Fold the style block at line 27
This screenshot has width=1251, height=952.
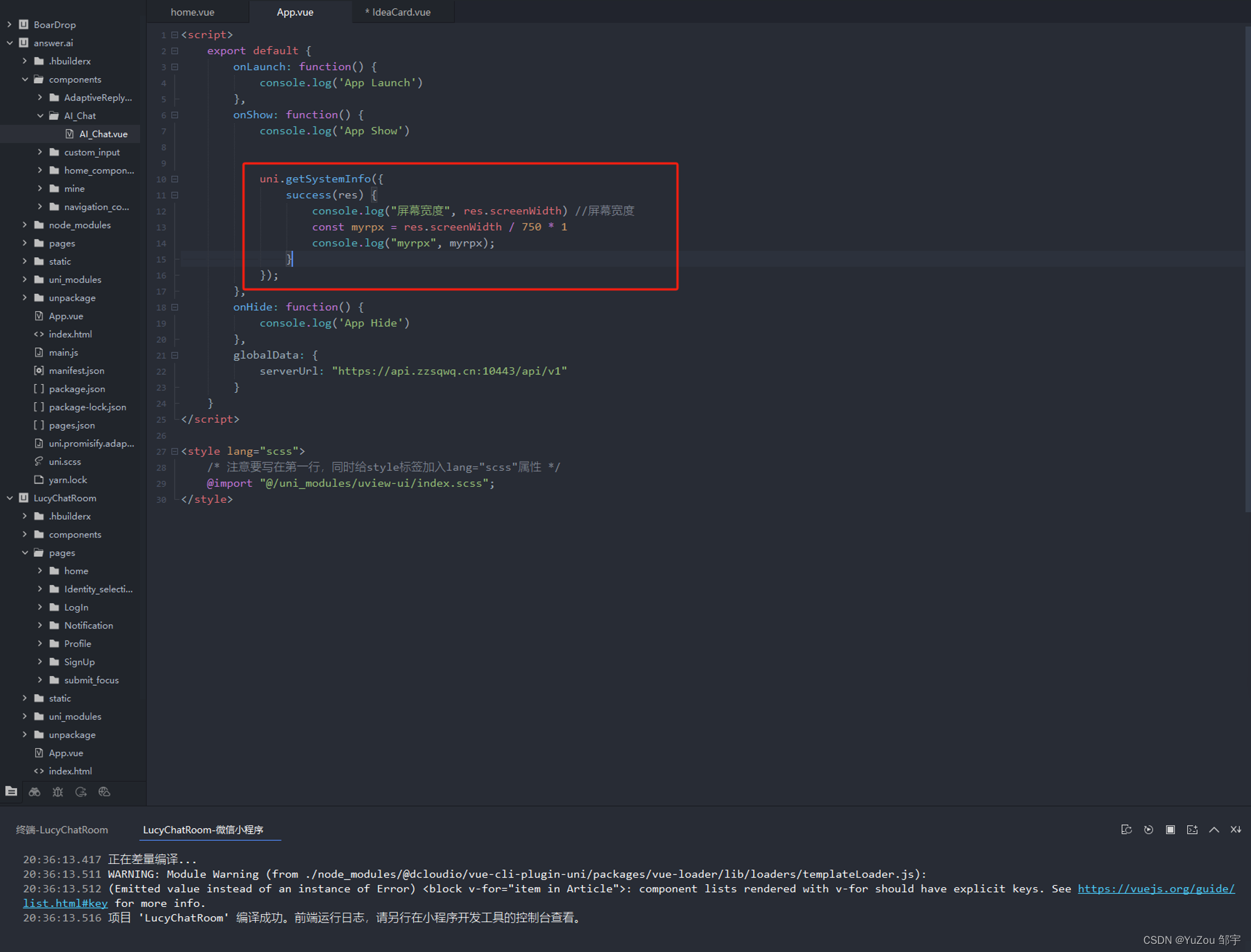[x=175, y=451]
